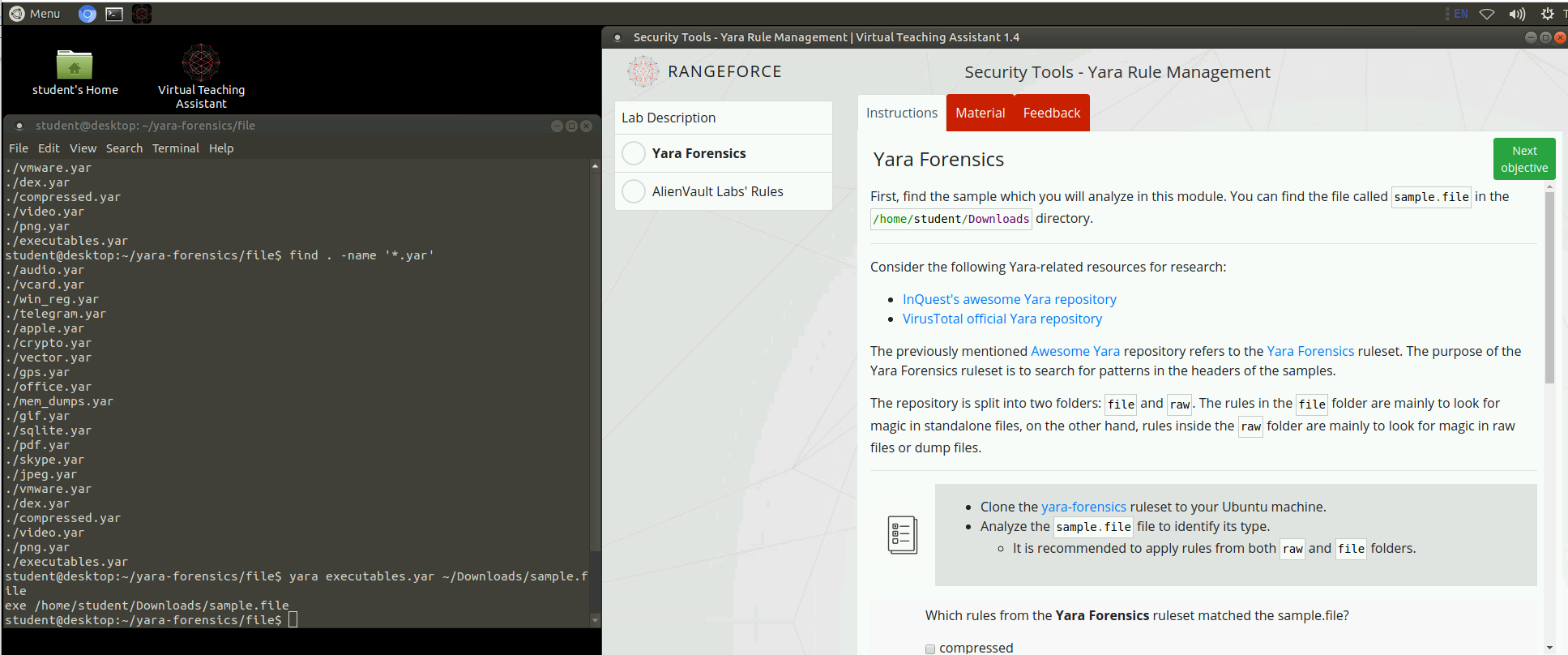Image resolution: width=1568 pixels, height=655 pixels.
Task: Click the Virtual Teaching Assistant panel launcher icon
Action: tap(142, 14)
